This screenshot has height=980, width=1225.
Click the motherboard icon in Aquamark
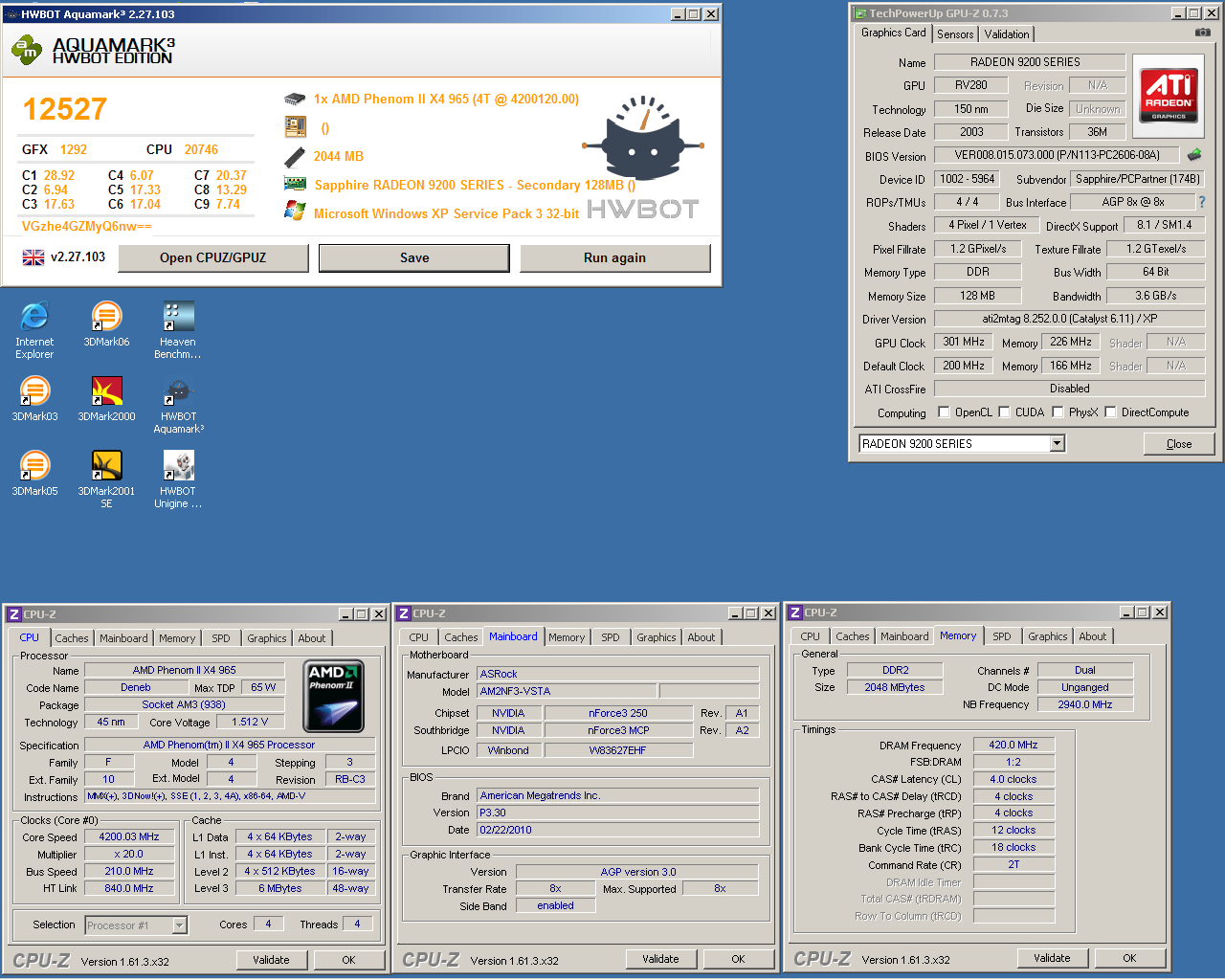295,126
